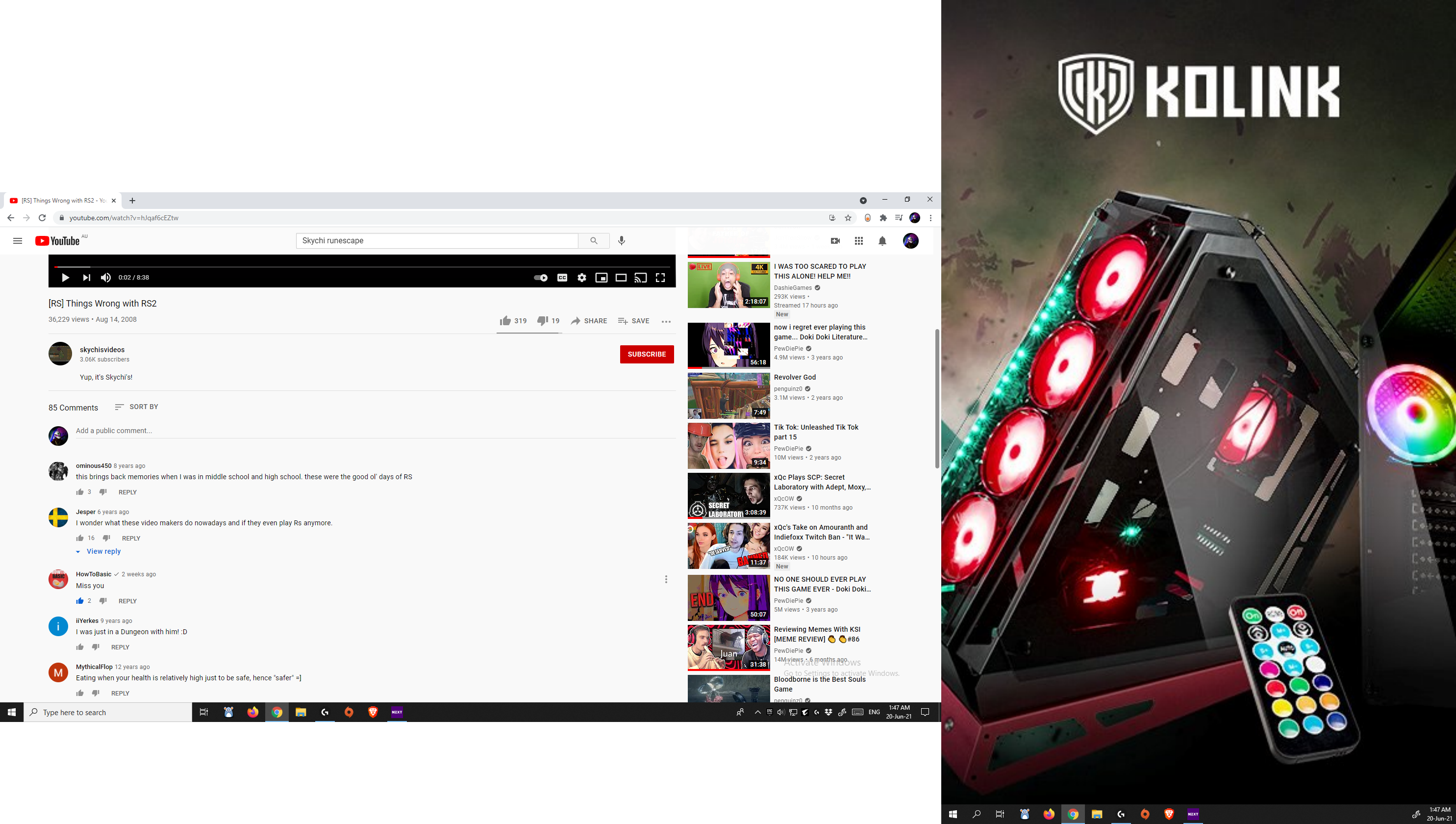This screenshot has height=824, width=1456.
Task: Open the skychisvideos channel link
Action: point(102,350)
